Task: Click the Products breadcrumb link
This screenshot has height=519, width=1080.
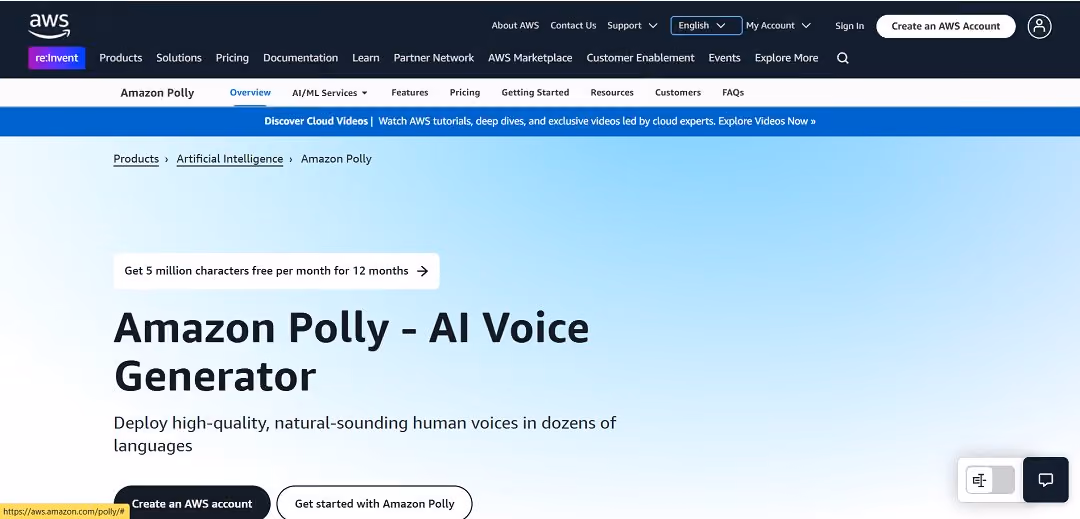Action: coord(136,159)
